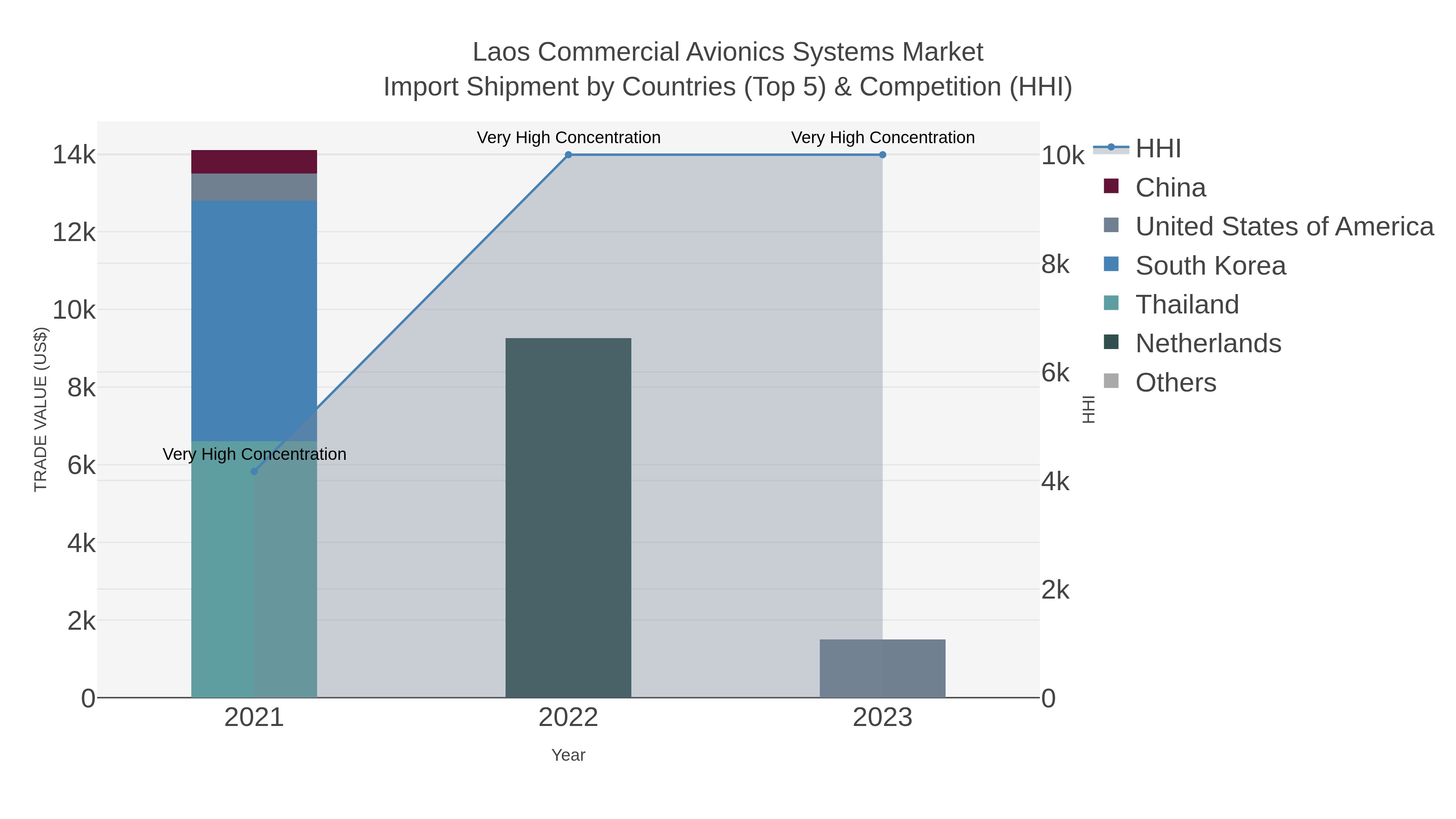The height and width of the screenshot is (819, 1456).
Task: Click the HHI data point for 2022
Action: [569, 155]
